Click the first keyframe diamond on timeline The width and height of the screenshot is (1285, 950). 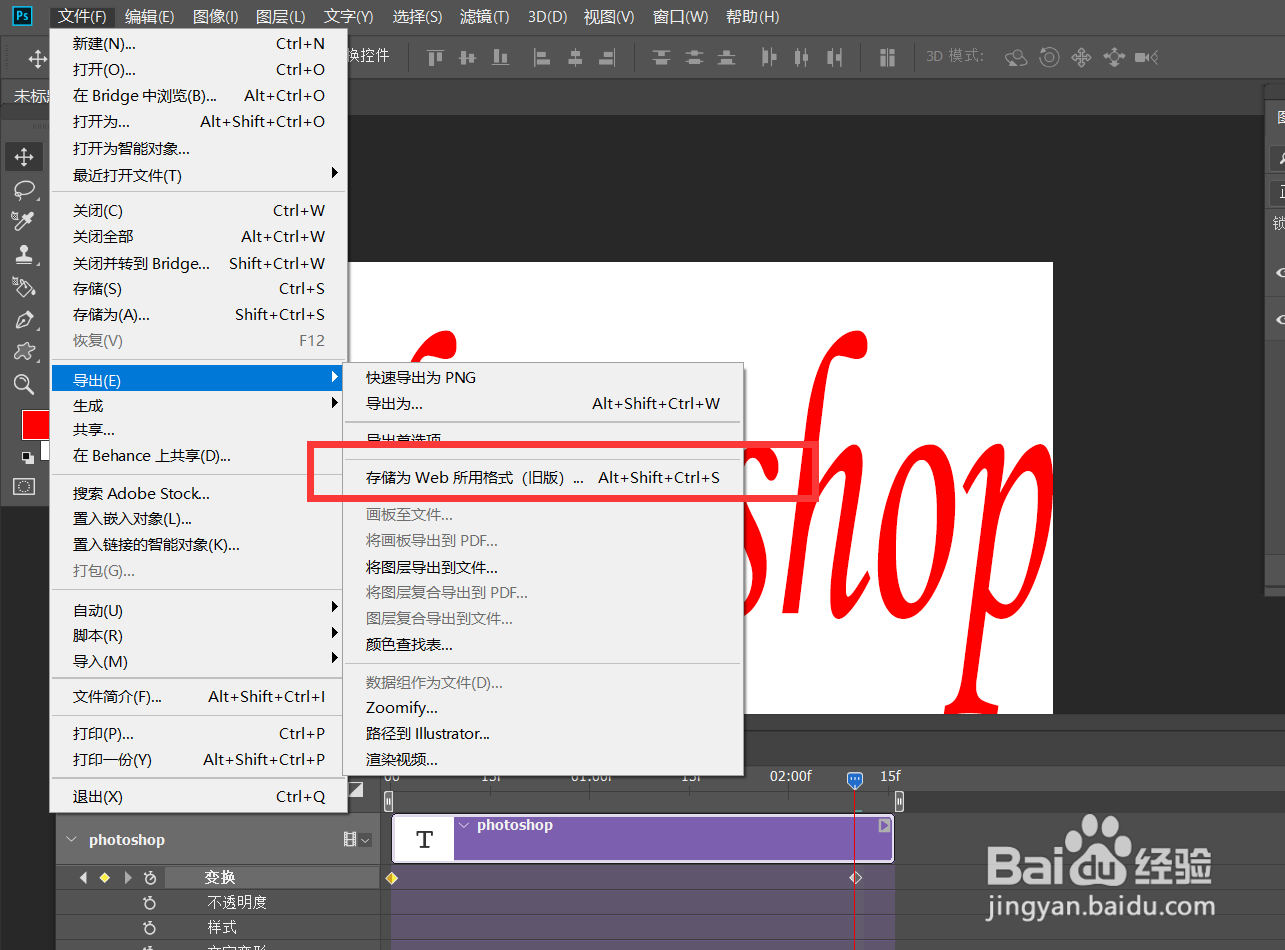pyautogui.click(x=391, y=878)
